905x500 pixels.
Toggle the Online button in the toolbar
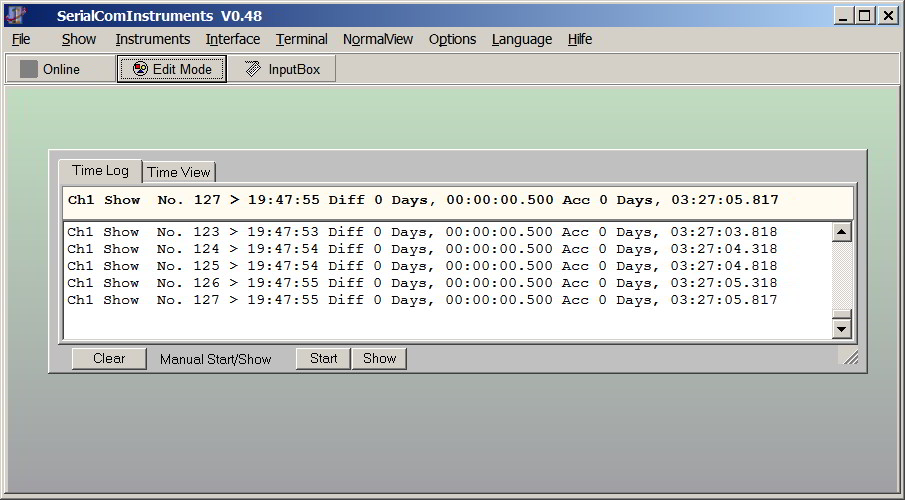[61, 69]
